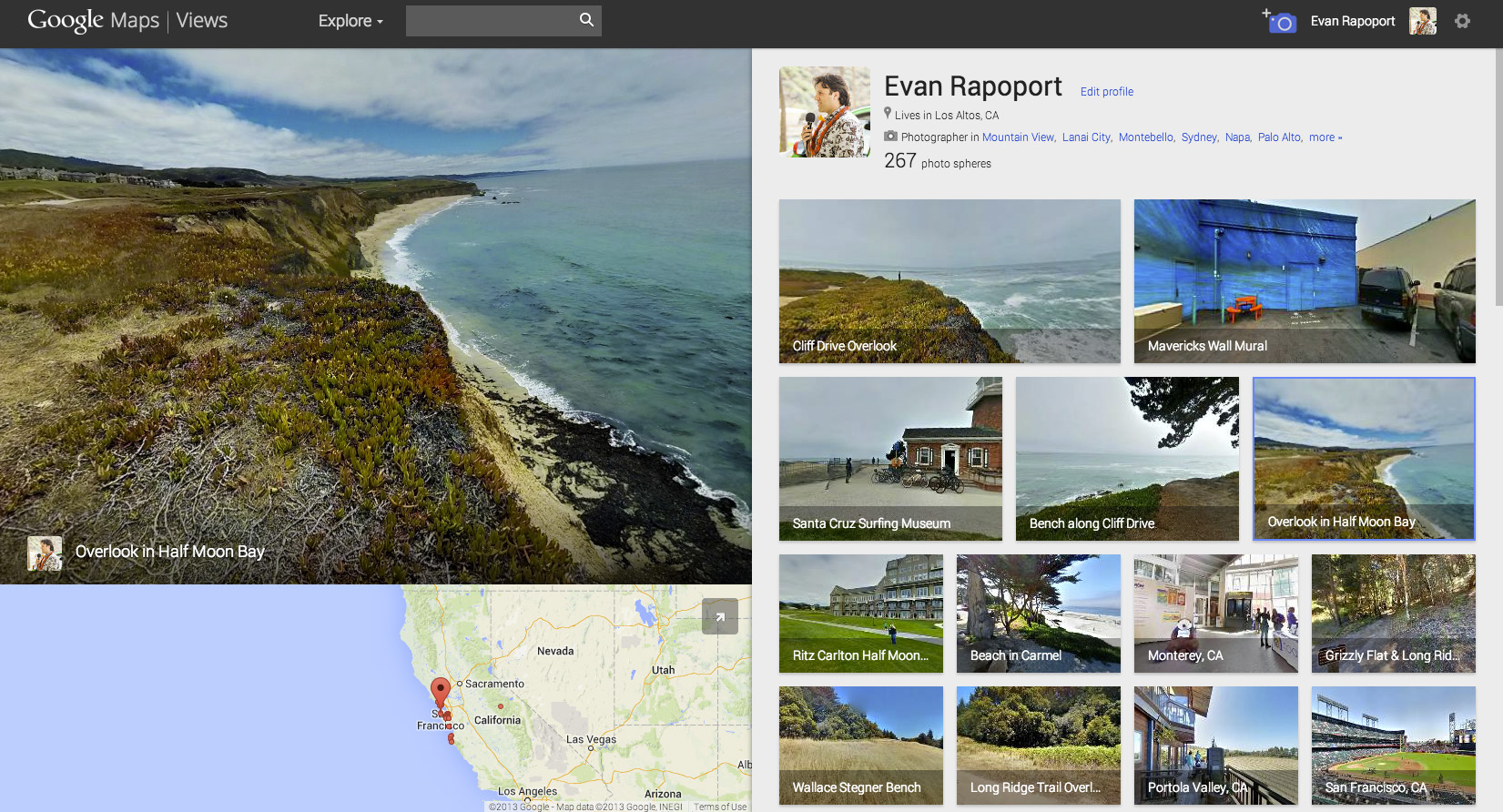Viewport: 1503px width, 812px height.
Task: Expand more photographer locations
Action: click(1325, 137)
